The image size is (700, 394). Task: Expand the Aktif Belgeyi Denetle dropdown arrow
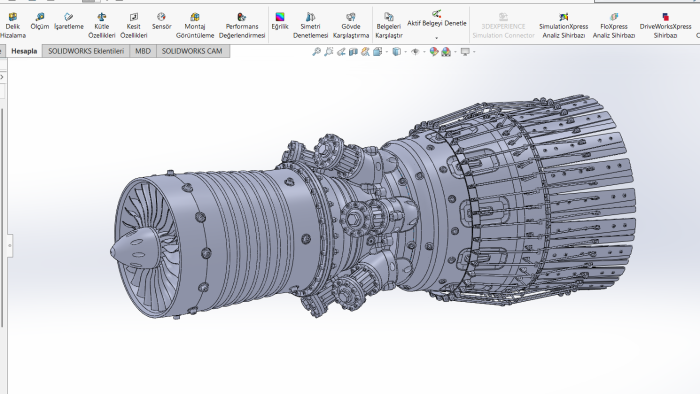click(x=437, y=38)
